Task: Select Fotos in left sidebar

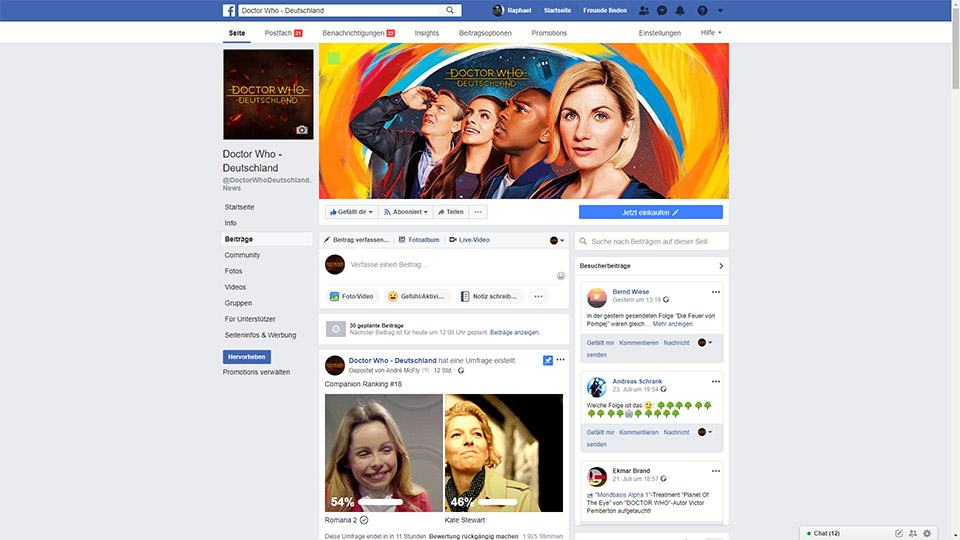Action: [233, 271]
